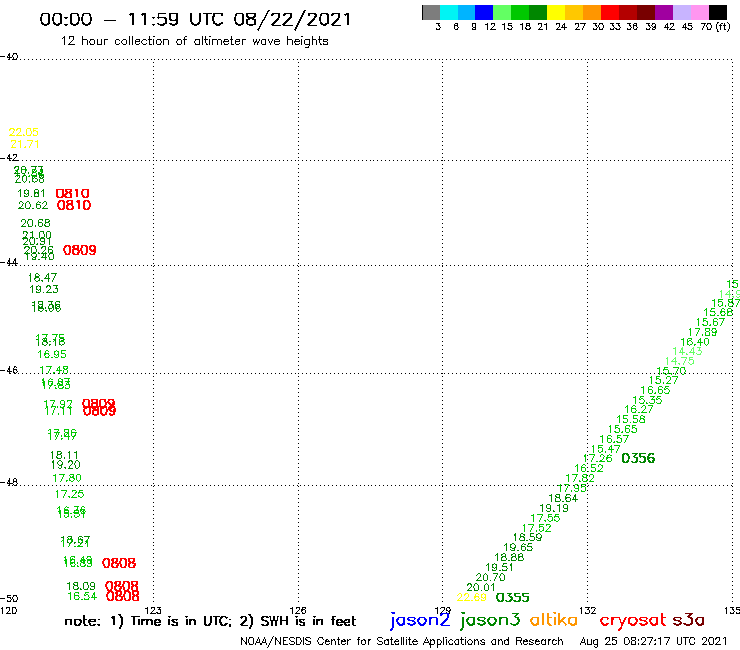Click the yellow wave height '22.05'
The image size is (740, 650).
tap(24, 132)
